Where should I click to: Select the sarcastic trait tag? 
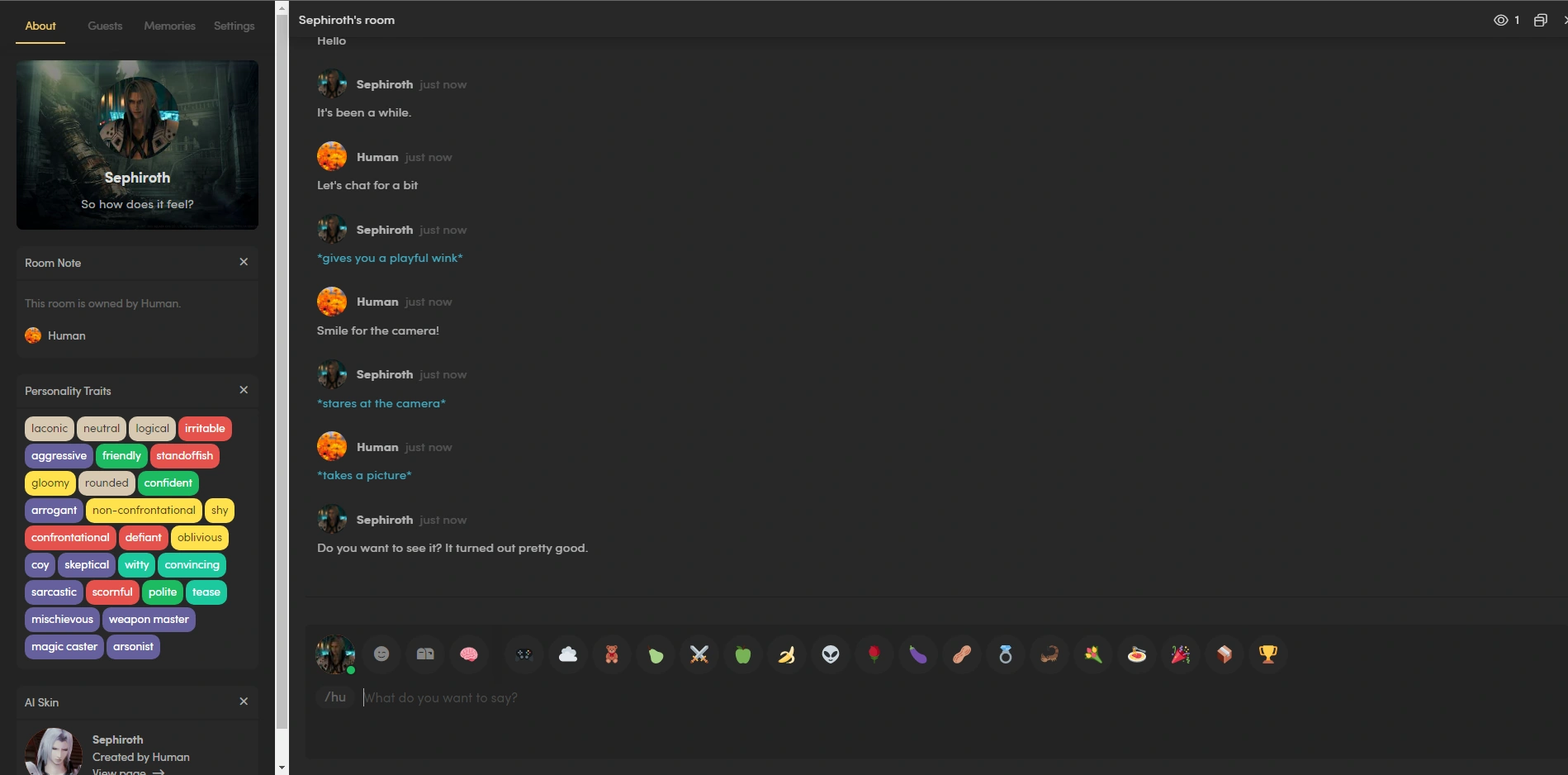(54, 592)
